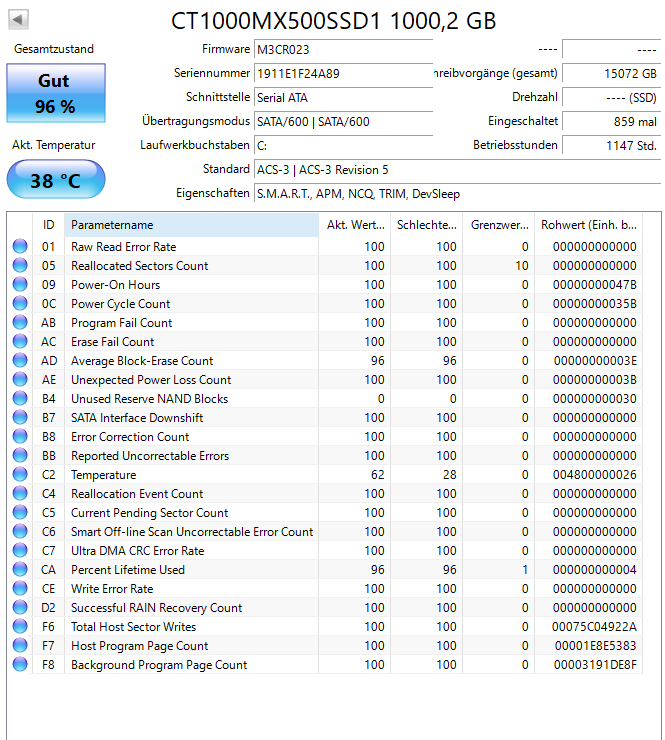665x740 pixels.
Task: Click raw value 00075C04922A of Total Host Sector Writes
Action: 594,627
